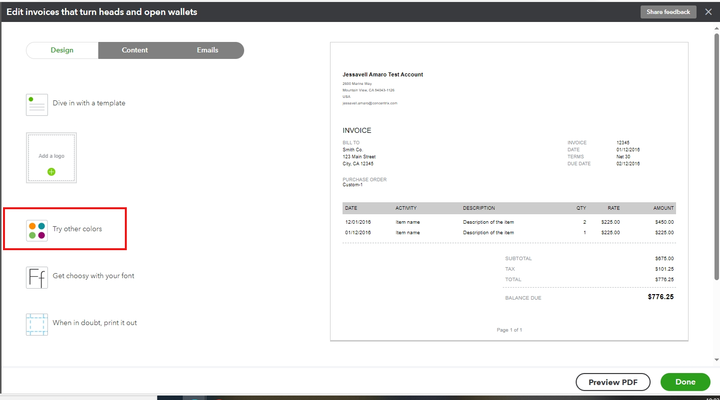
Task: Click the dashed print margins icon
Action: tap(37, 324)
